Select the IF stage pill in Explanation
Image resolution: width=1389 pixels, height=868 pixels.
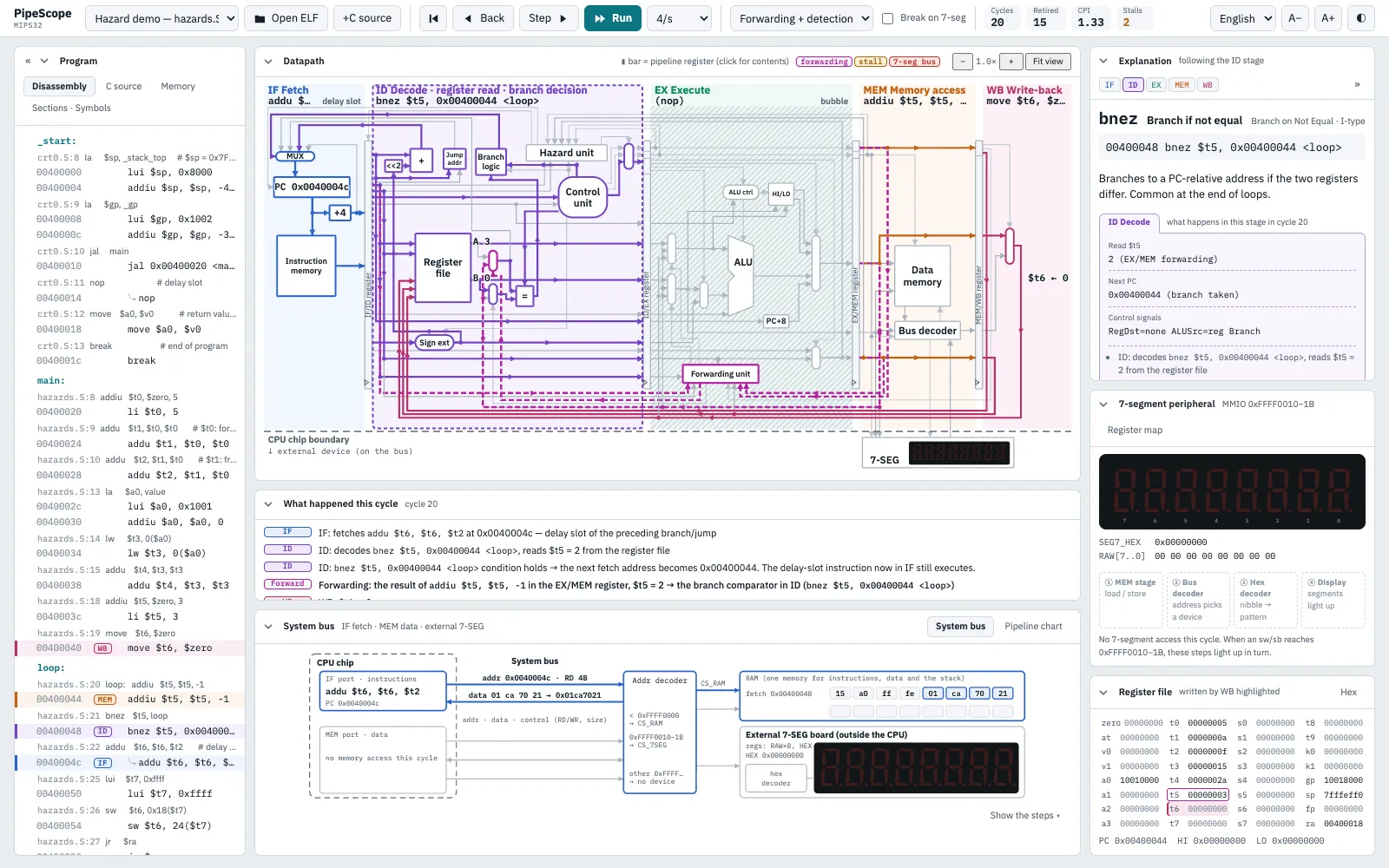coord(1109,85)
